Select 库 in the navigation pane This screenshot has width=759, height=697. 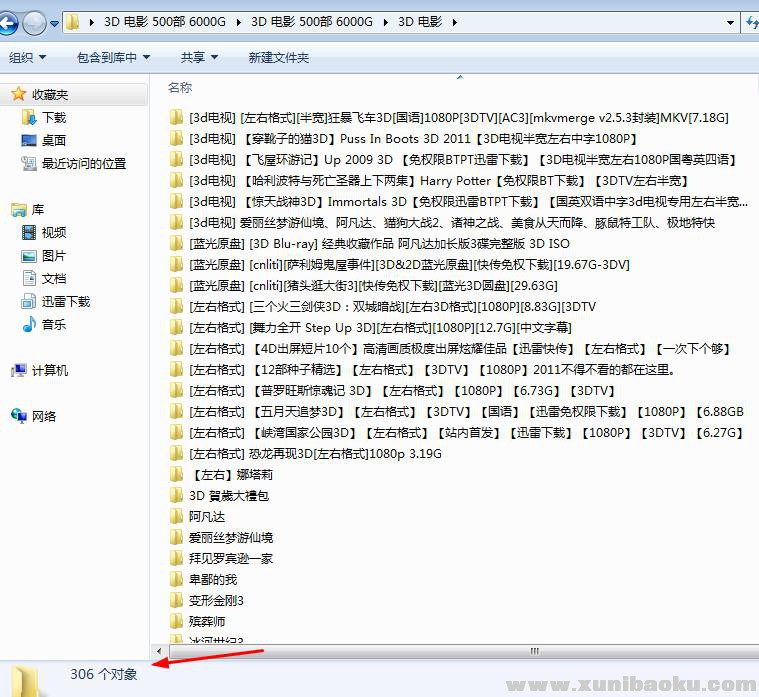pos(38,210)
